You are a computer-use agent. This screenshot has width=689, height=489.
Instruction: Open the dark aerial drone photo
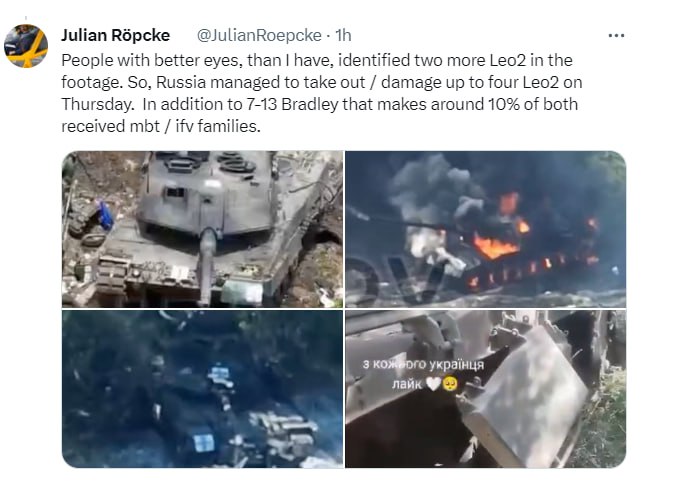(x=202, y=389)
